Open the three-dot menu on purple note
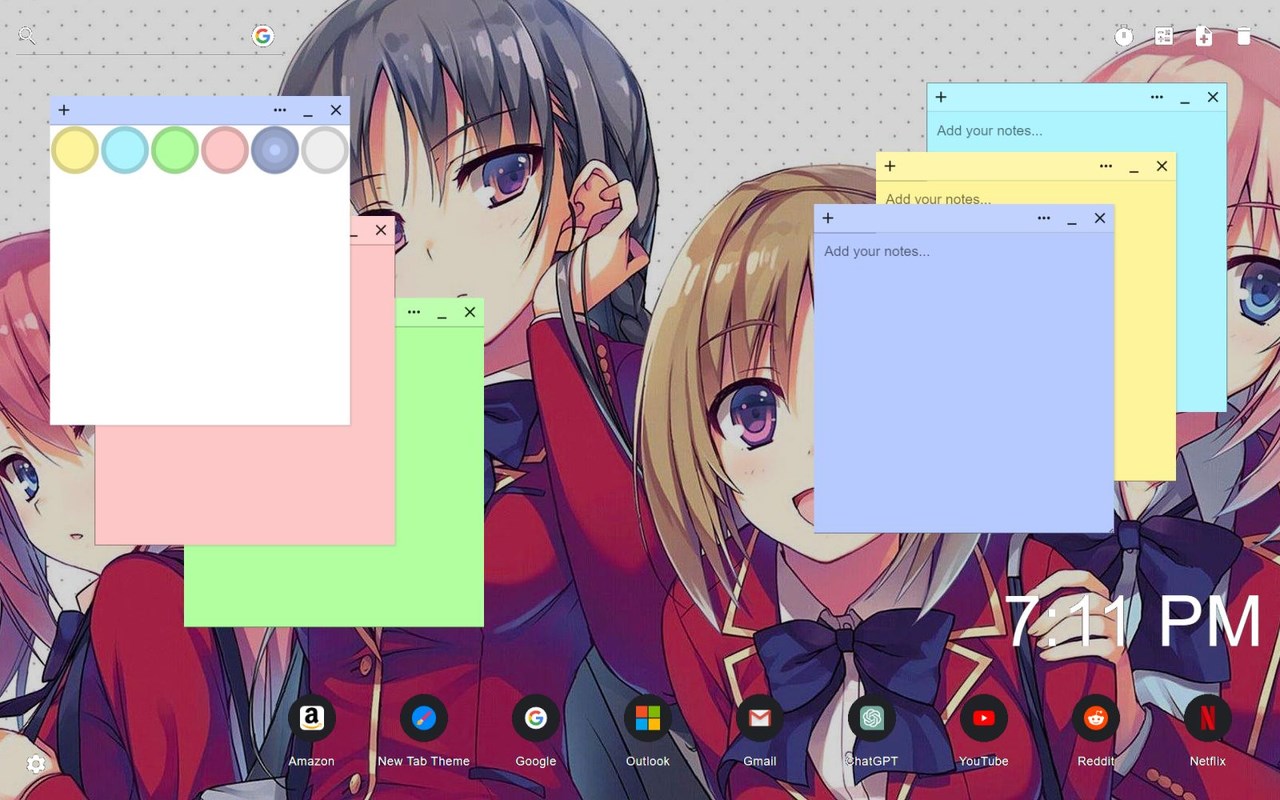The width and height of the screenshot is (1280, 800). point(1044,218)
